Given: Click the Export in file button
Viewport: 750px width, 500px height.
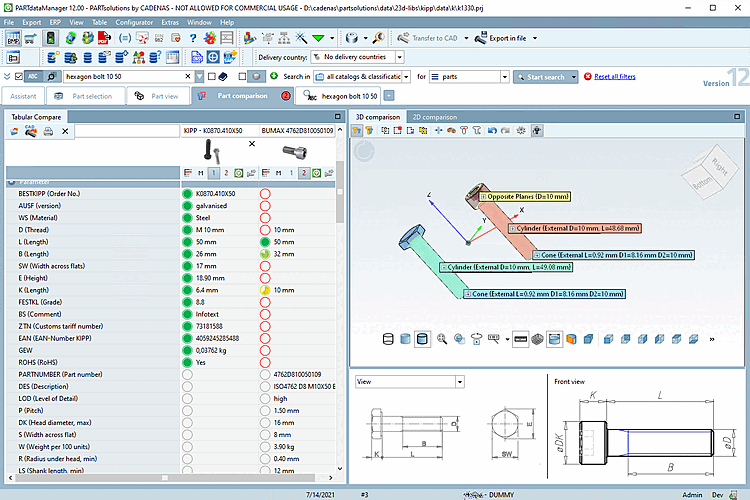Looking at the screenshot, I should [501, 38].
